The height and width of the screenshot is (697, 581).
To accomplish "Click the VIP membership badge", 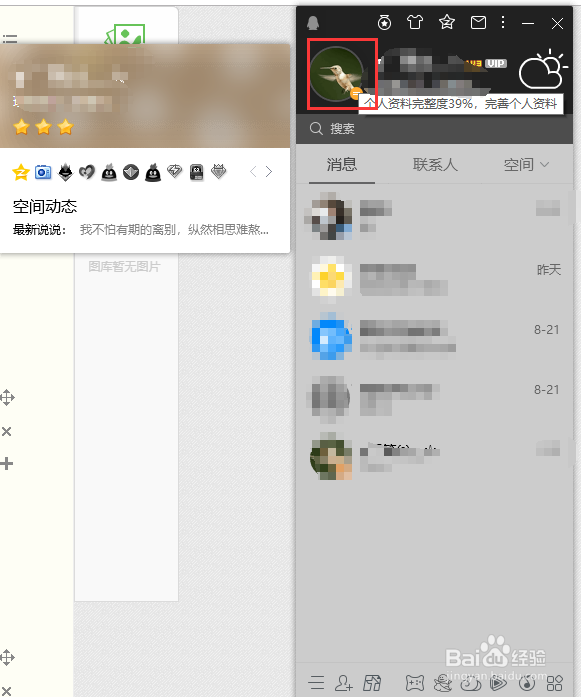I will pyautogui.click(x=496, y=64).
